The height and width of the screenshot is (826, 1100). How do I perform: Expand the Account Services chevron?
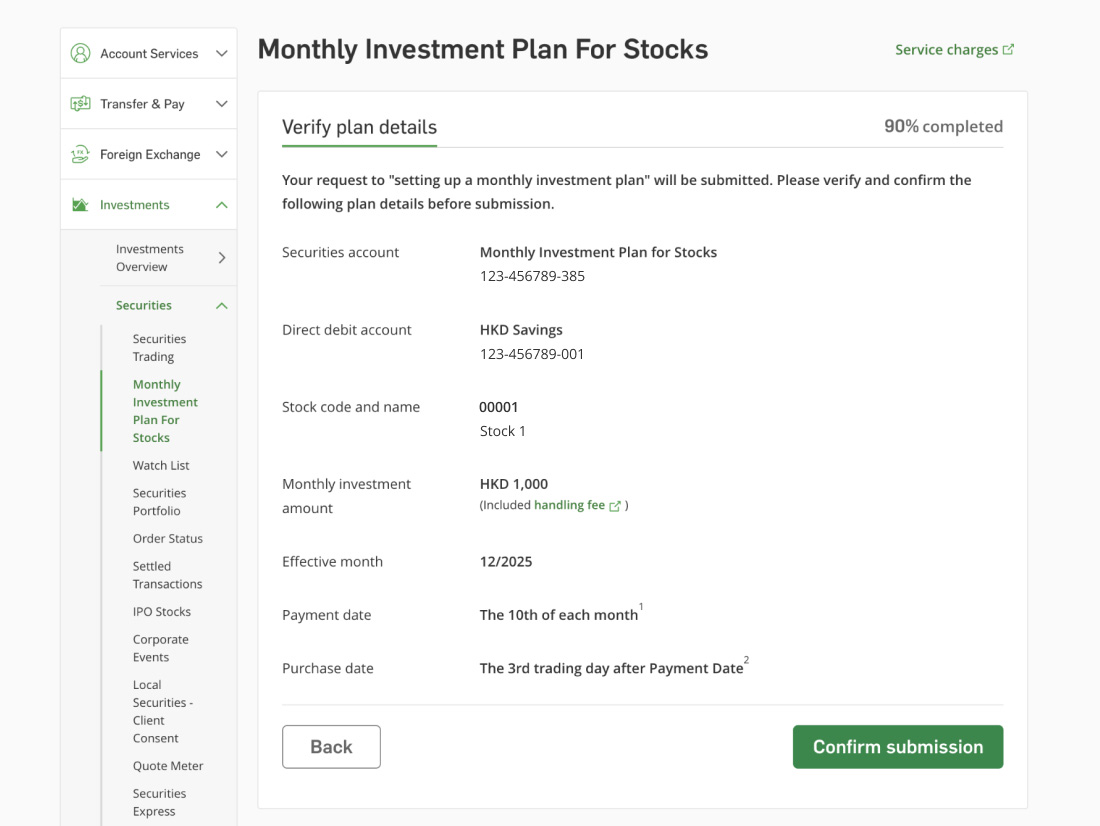[222, 54]
